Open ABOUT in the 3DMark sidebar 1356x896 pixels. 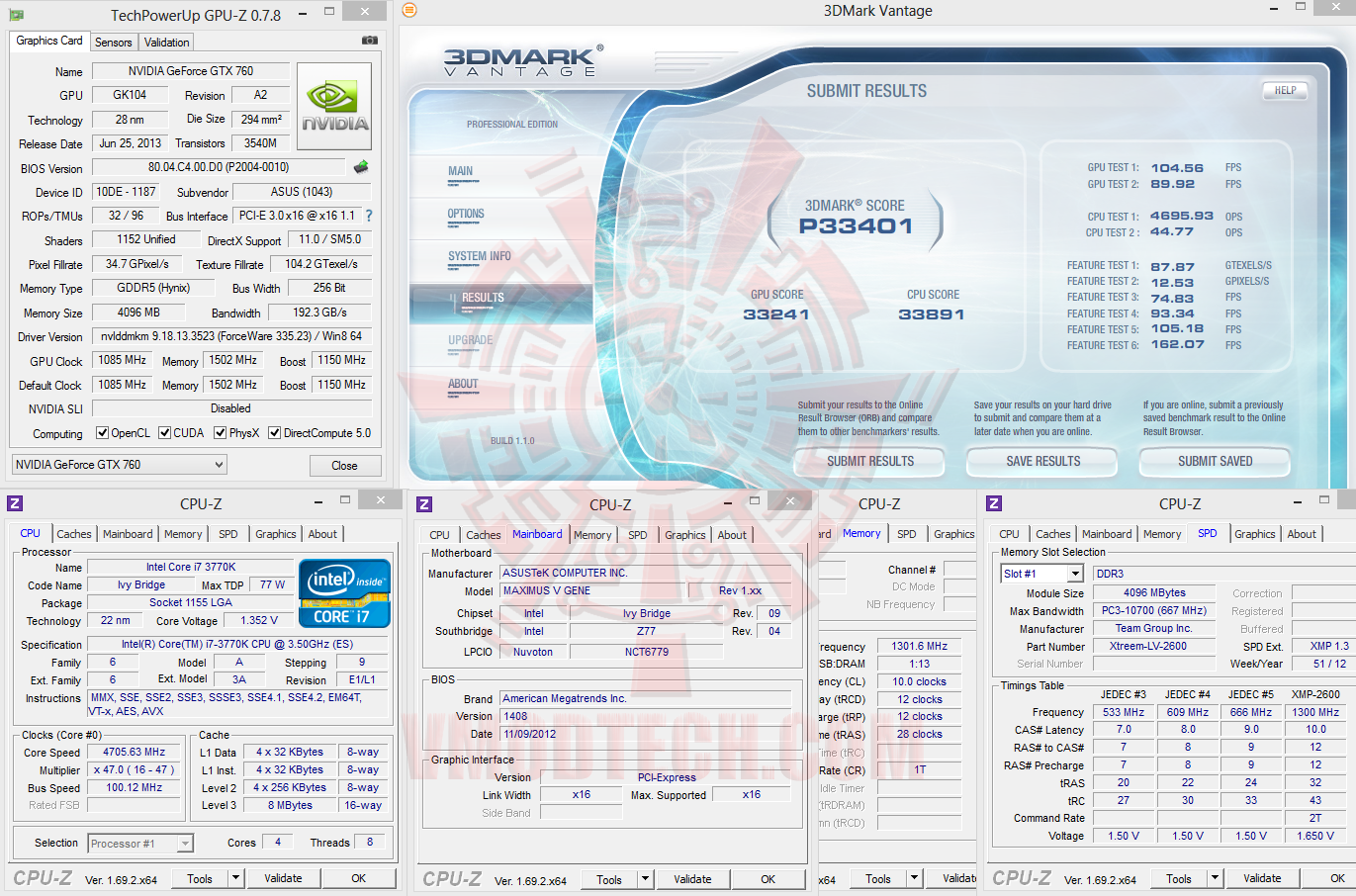coord(463,384)
